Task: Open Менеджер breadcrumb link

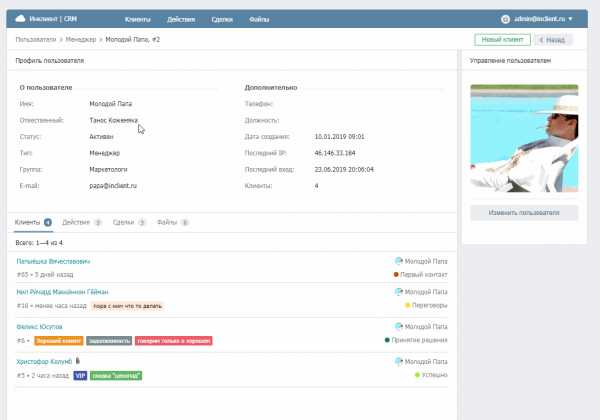Action: pyautogui.click(x=81, y=39)
